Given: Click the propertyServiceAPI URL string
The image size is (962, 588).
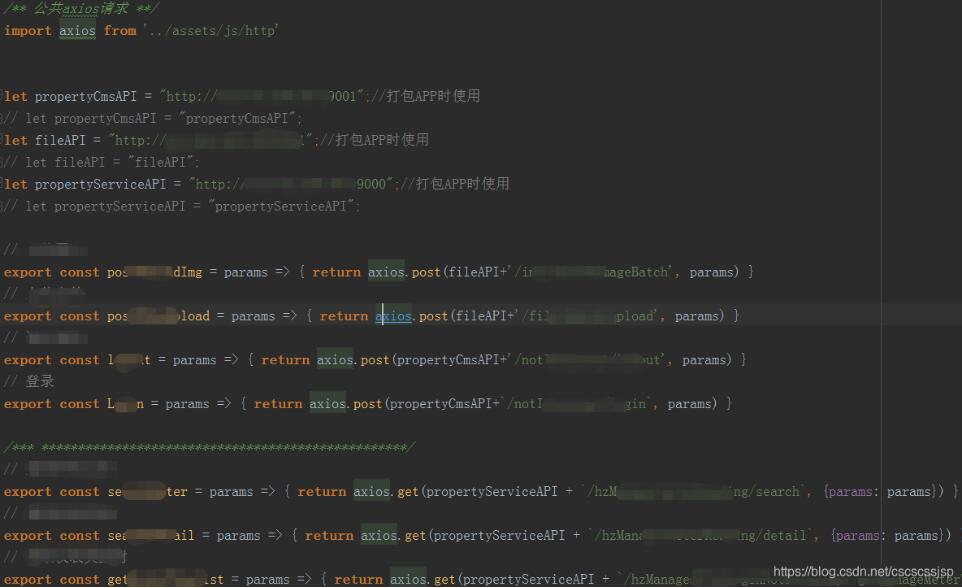Looking at the screenshot, I should 270,184.
